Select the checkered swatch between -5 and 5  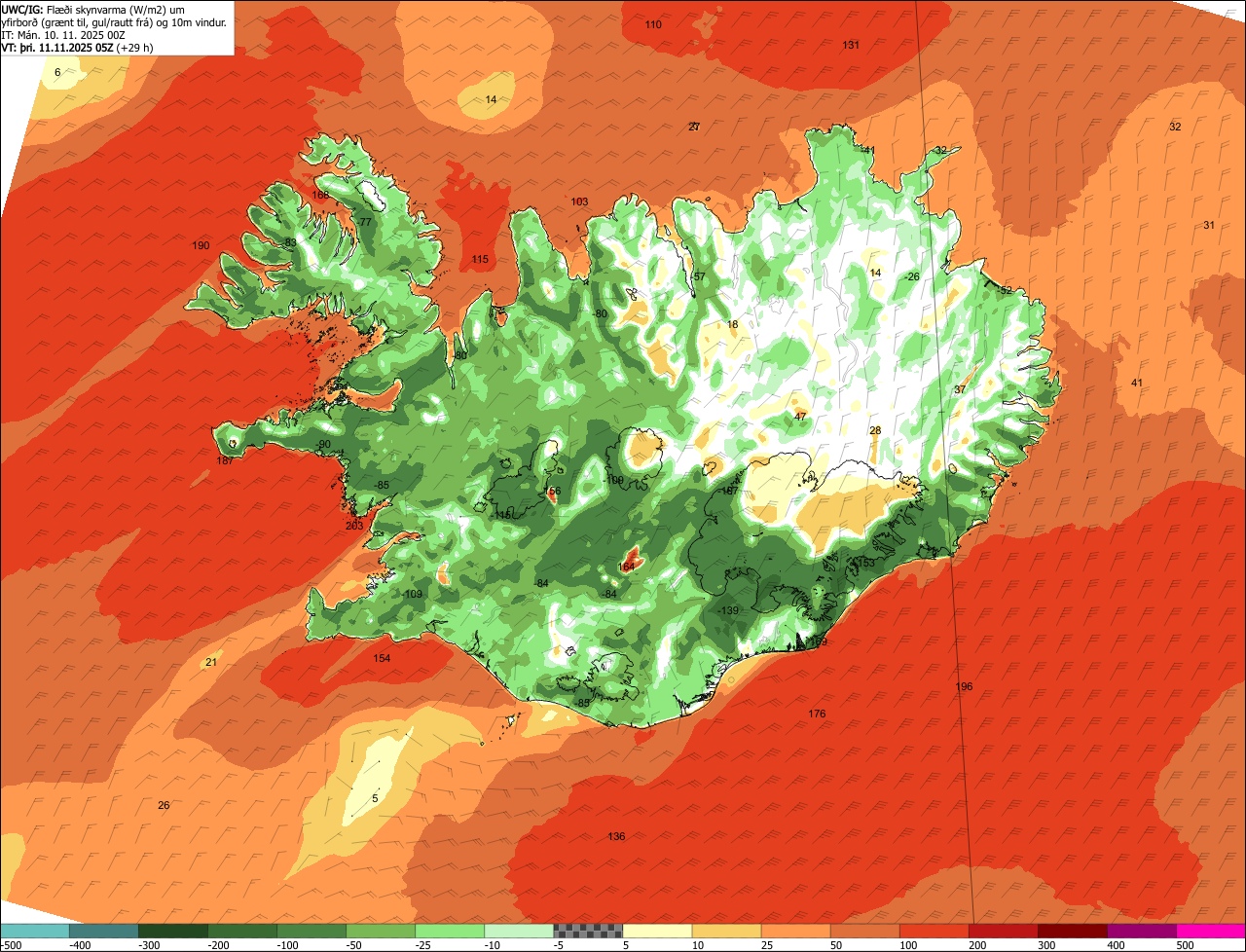tap(588, 931)
